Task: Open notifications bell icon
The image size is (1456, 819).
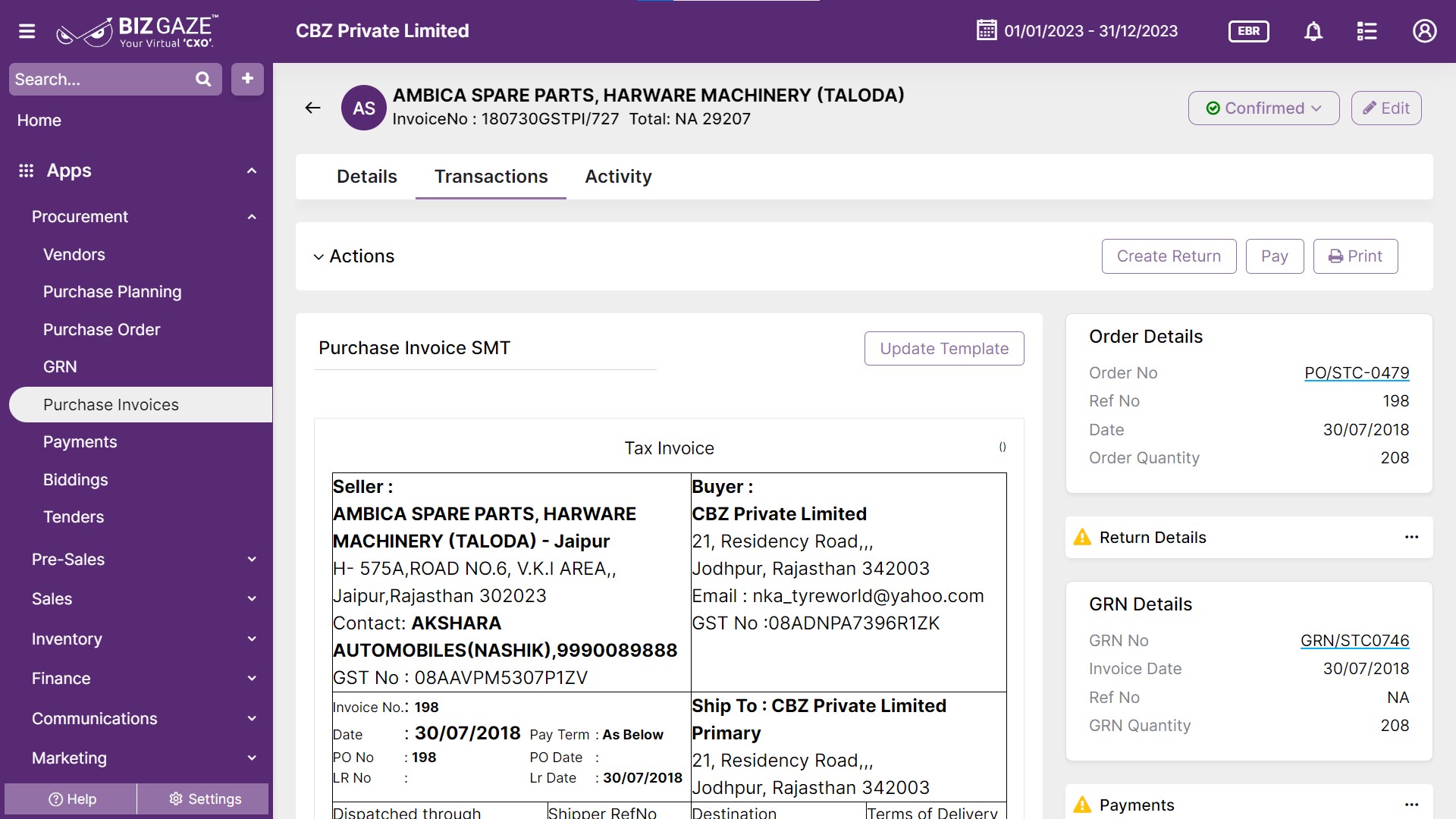Action: point(1313,31)
